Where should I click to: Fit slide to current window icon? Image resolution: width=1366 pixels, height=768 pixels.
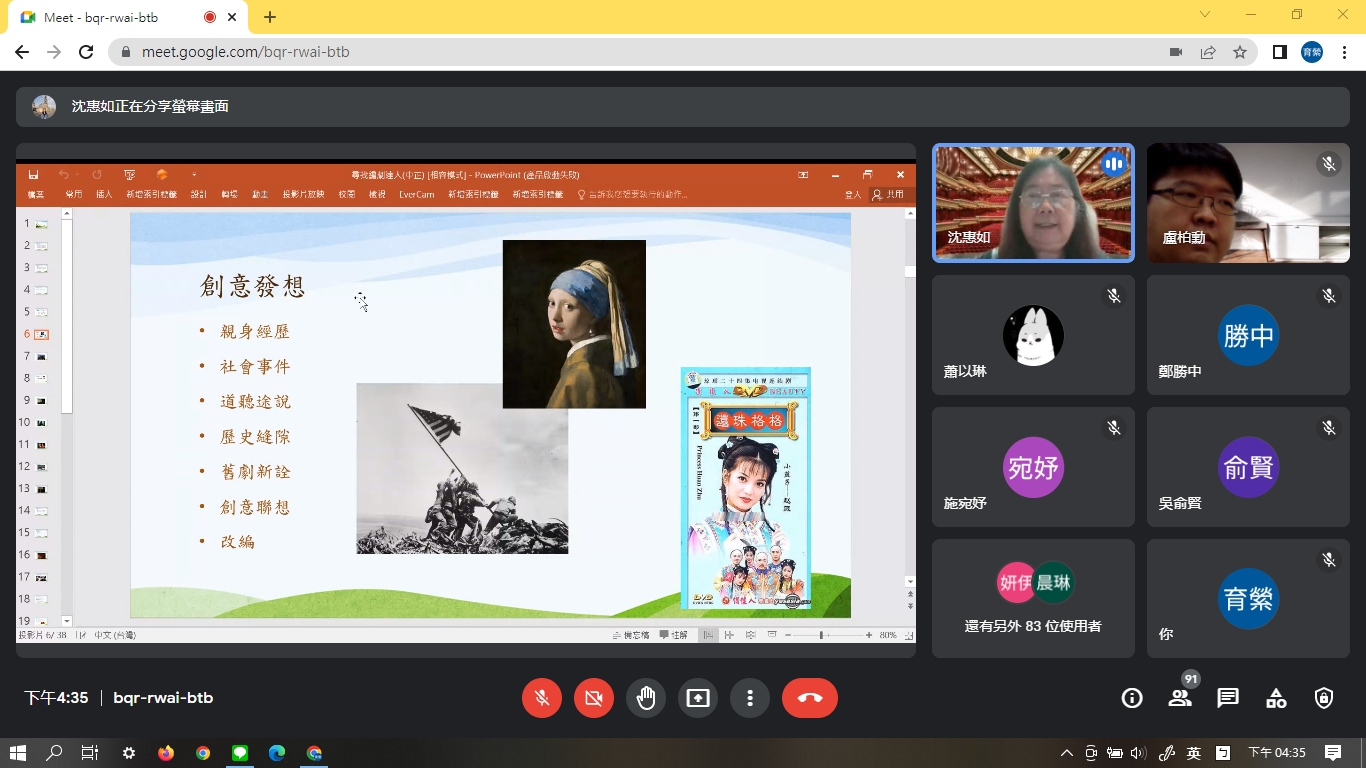pos(908,635)
